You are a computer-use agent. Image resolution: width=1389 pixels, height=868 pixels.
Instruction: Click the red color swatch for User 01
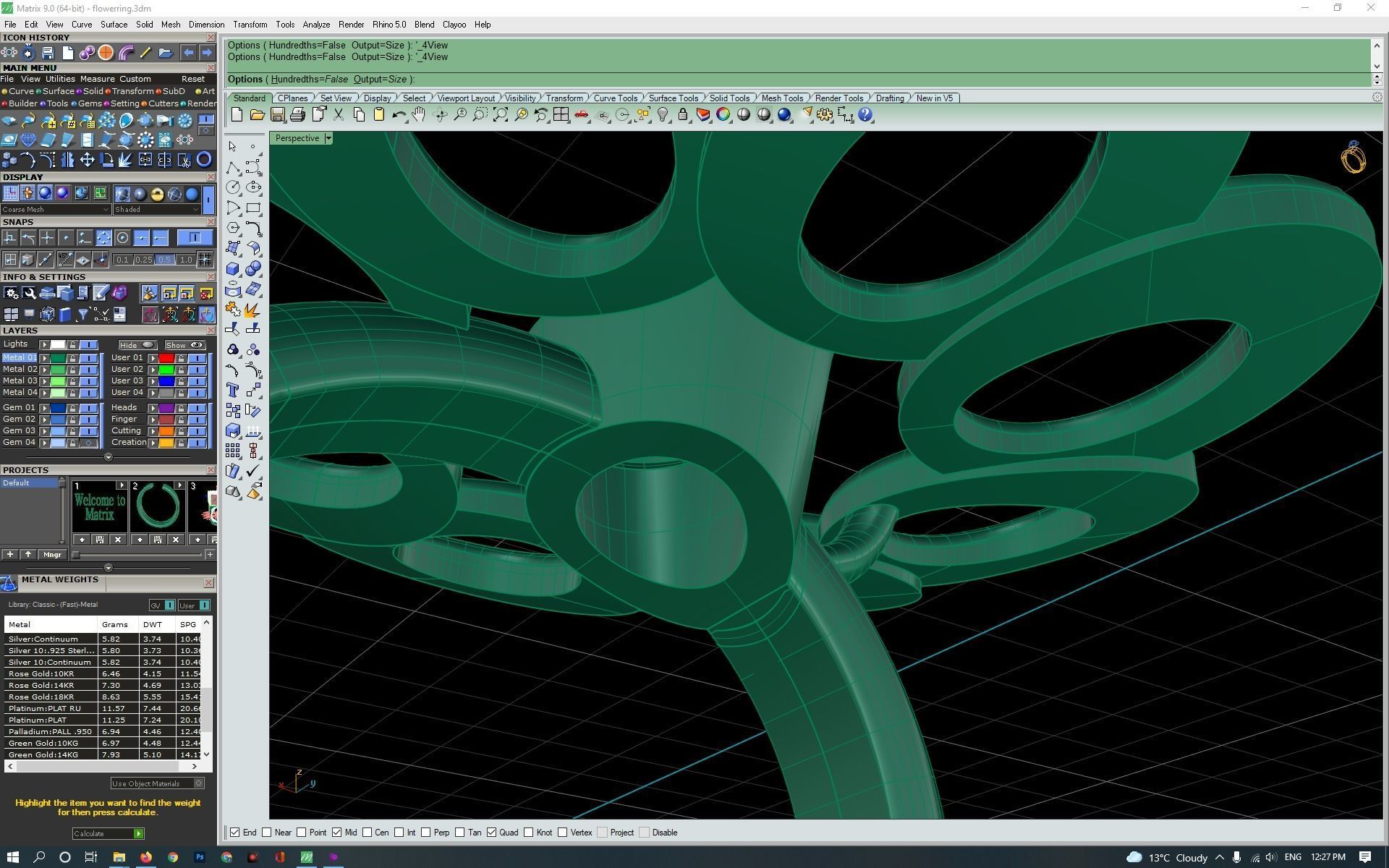(x=166, y=358)
